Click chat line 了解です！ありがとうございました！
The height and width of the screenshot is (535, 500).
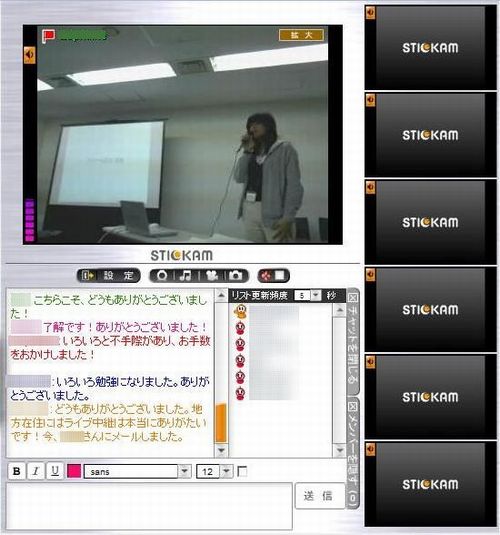click(125, 328)
